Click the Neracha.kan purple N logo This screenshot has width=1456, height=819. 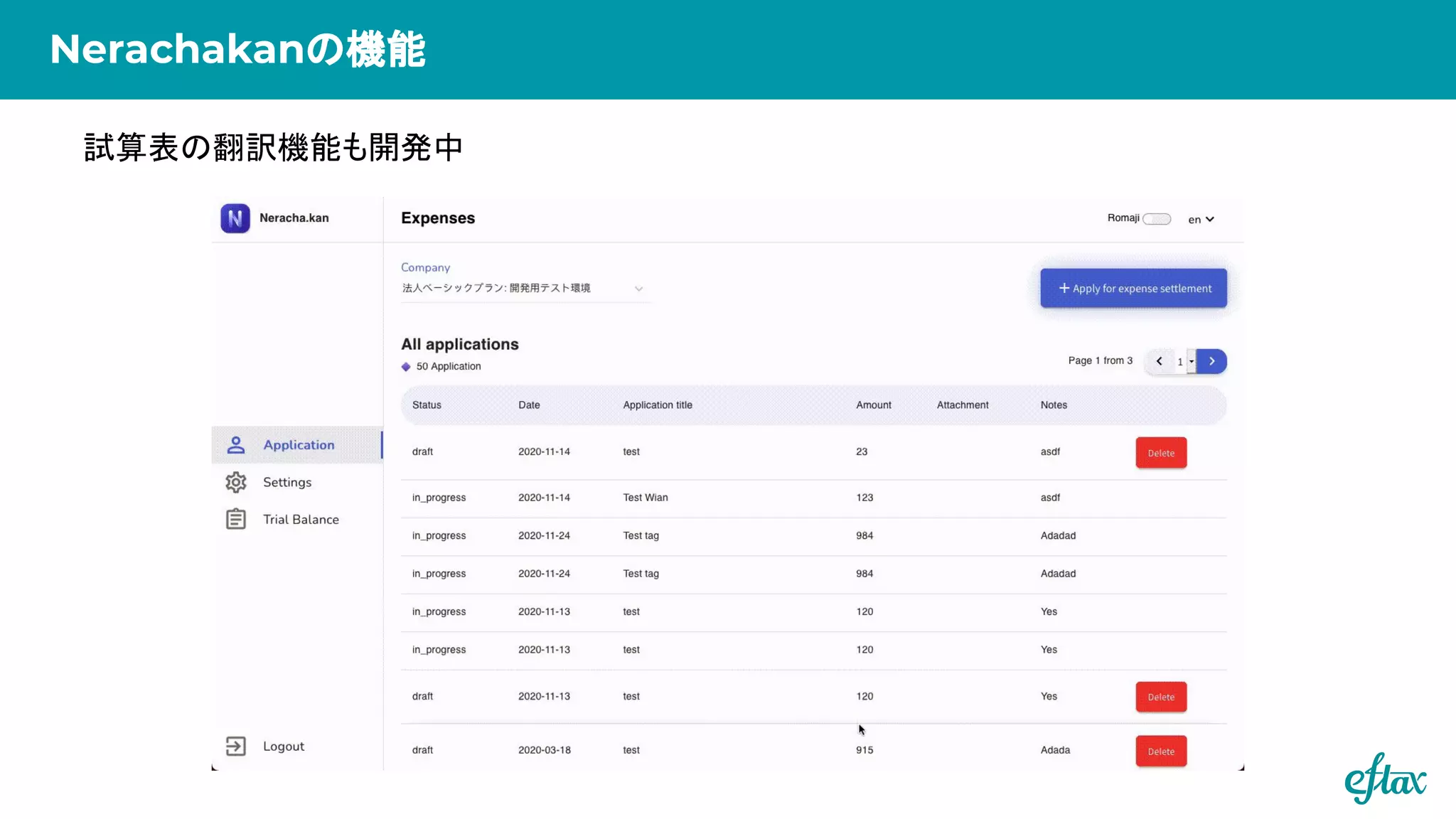click(235, 218)
